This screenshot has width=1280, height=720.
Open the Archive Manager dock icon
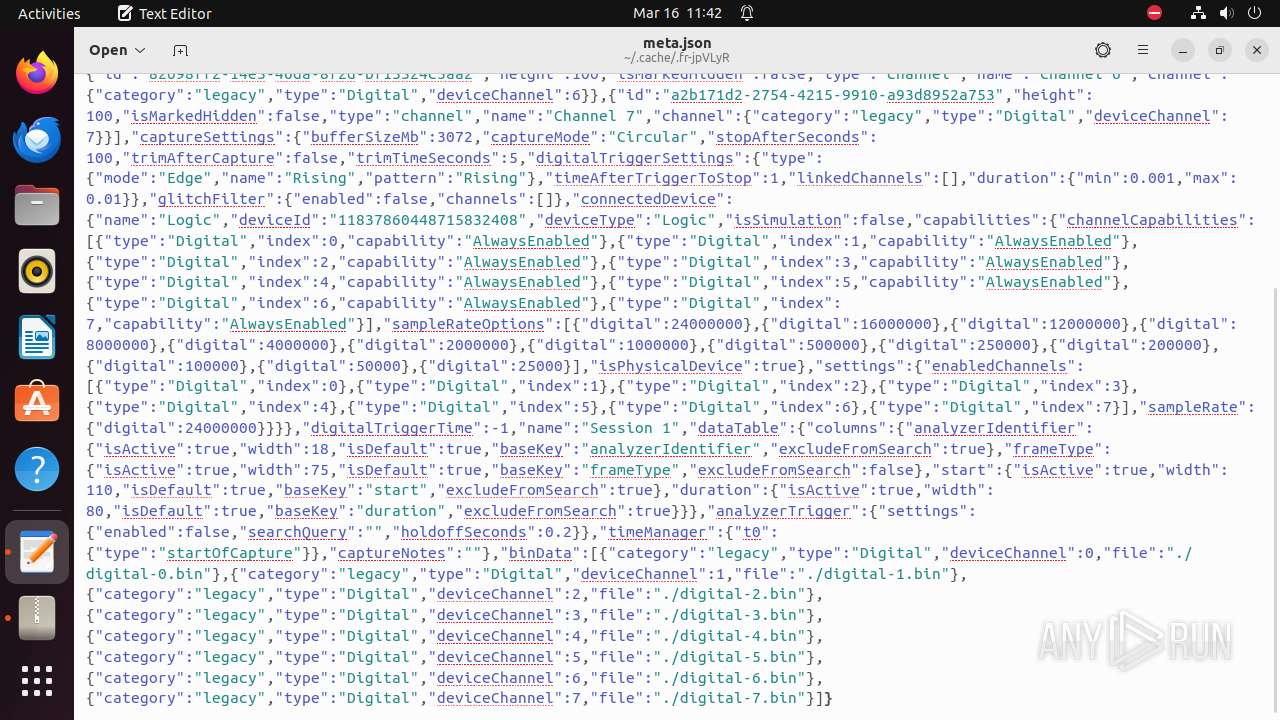37,618
